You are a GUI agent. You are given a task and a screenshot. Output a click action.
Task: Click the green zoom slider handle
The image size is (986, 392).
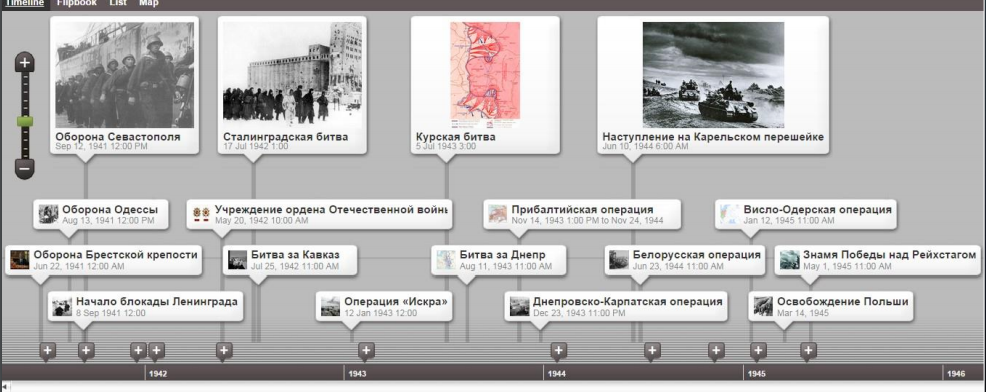coord(25,121)
